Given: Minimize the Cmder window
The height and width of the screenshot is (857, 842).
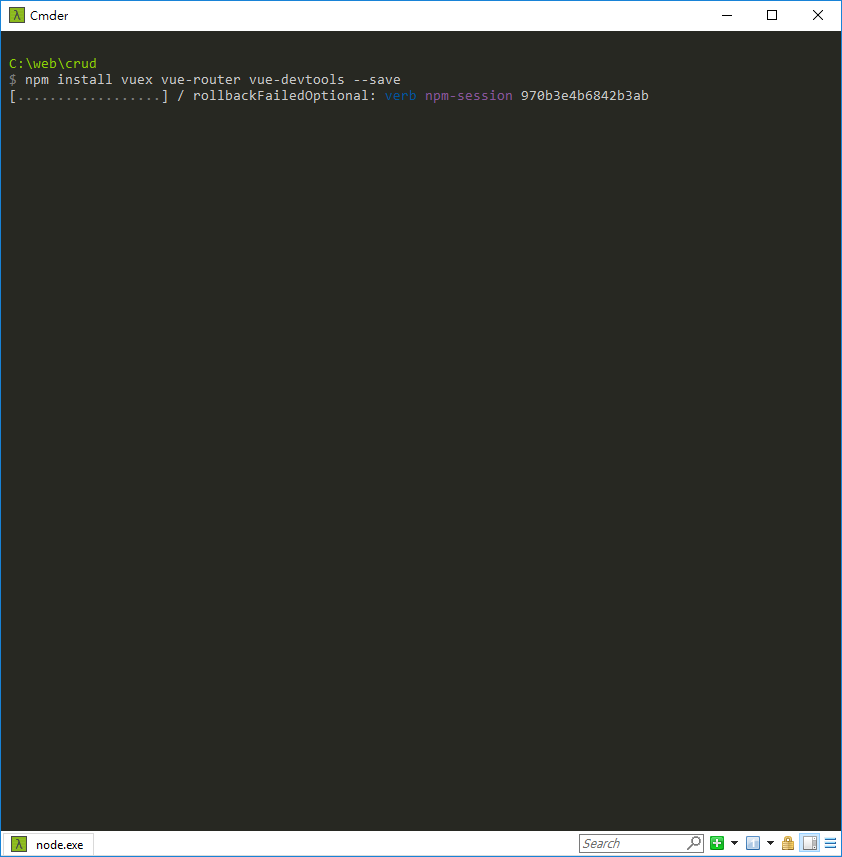Looking at the screenshot, I should (727, 15).
